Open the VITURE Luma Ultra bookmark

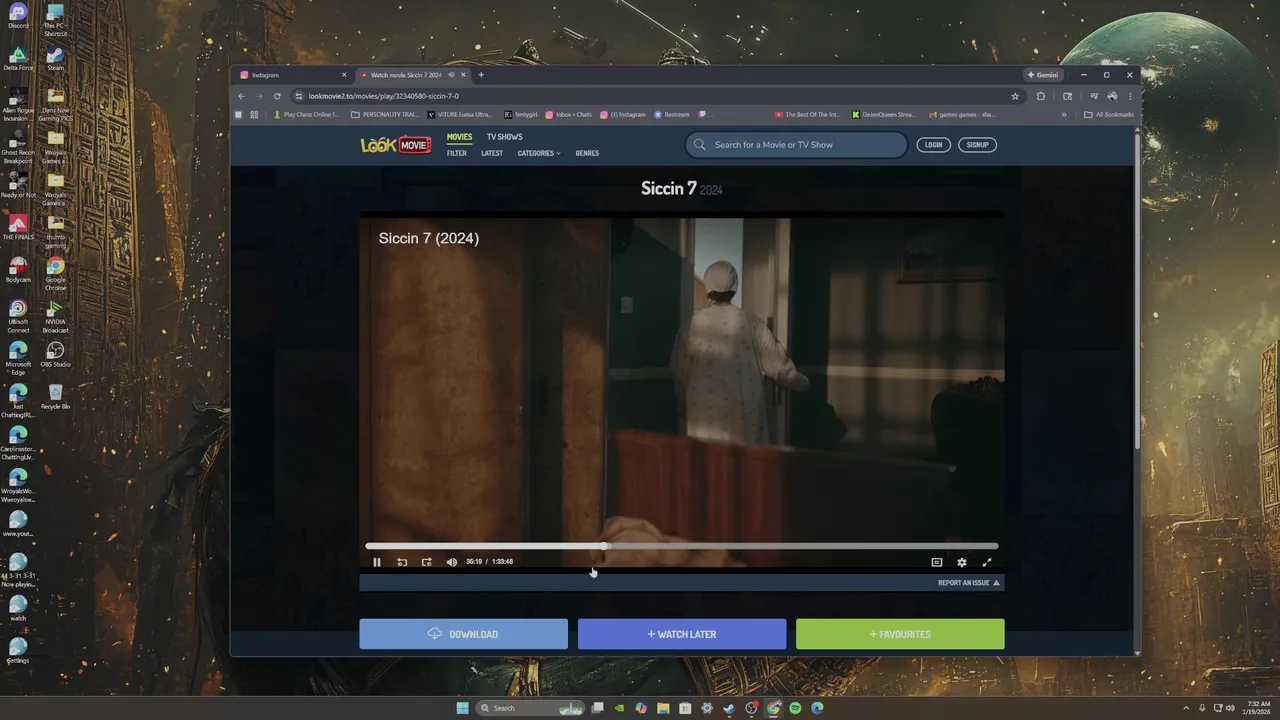(460, 115)
